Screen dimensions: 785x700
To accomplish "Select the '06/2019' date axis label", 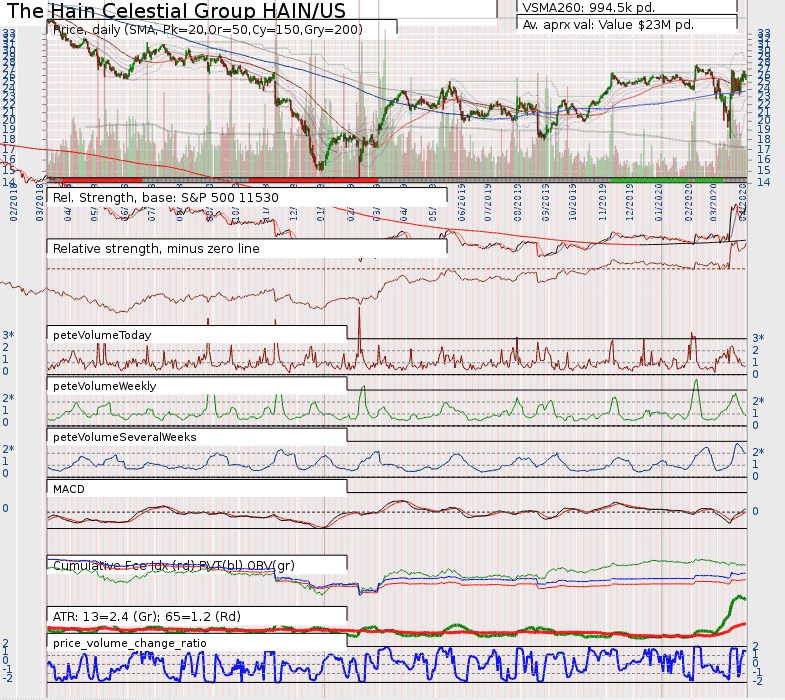I will coord(461,202).
